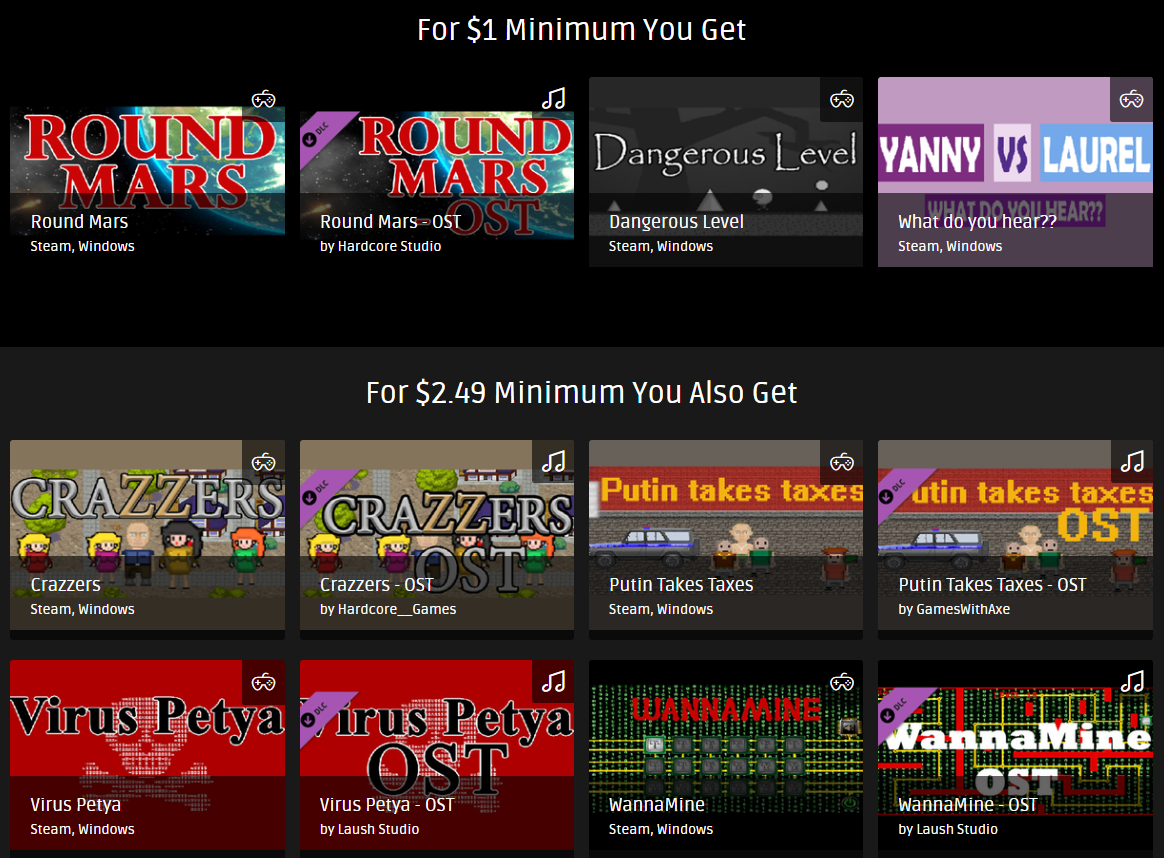The image size is (1164, 858).
Task: Click 'Steam, Windows' under Putin Takes Taxes
Action: (x=661, y=609)
